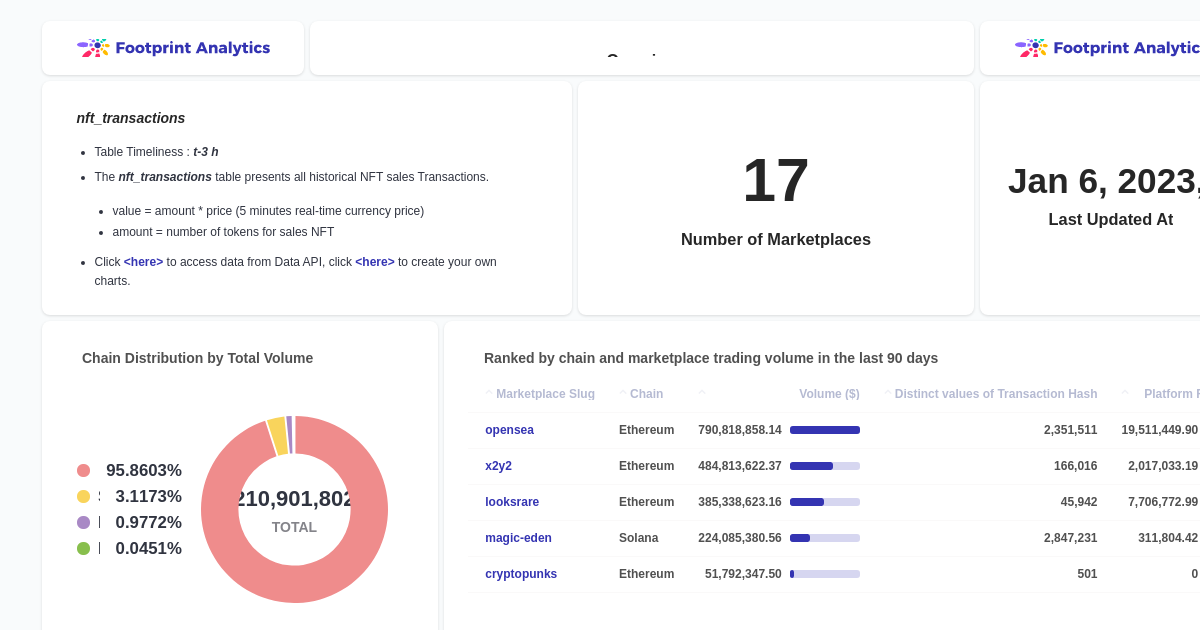Open the opensea marketplace link
The image size is (1200, 630).
(x=509, y=430)
